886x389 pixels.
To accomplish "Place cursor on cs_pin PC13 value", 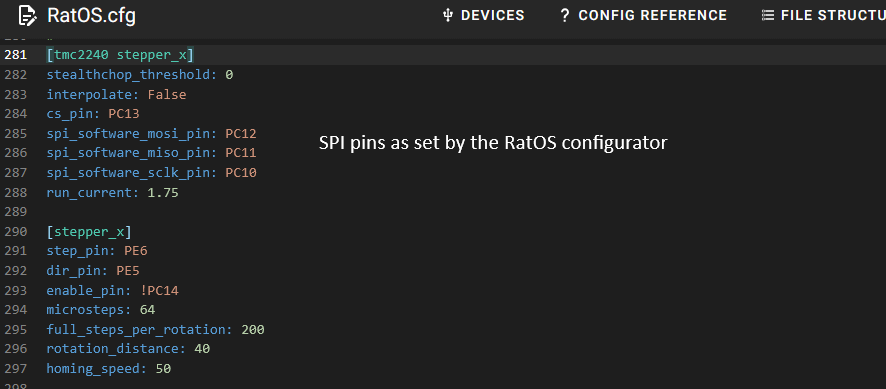I will pyautogui.click(x=124, y=114).
